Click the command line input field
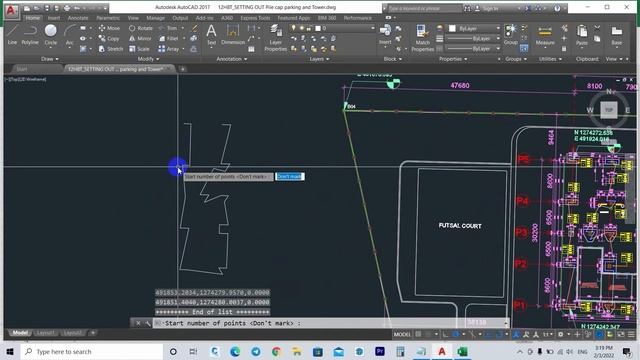The image size is (640, 360). [x=331, y=323]
